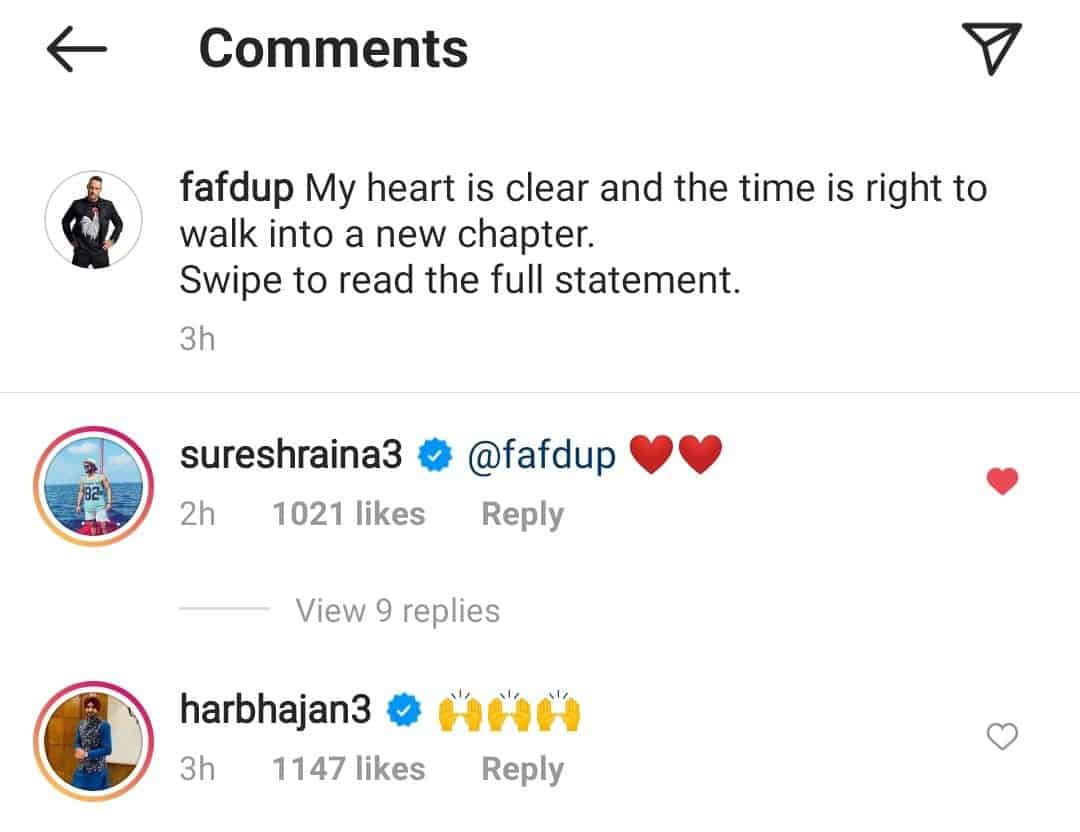Open the share paper plane icon

pos(991,48)
